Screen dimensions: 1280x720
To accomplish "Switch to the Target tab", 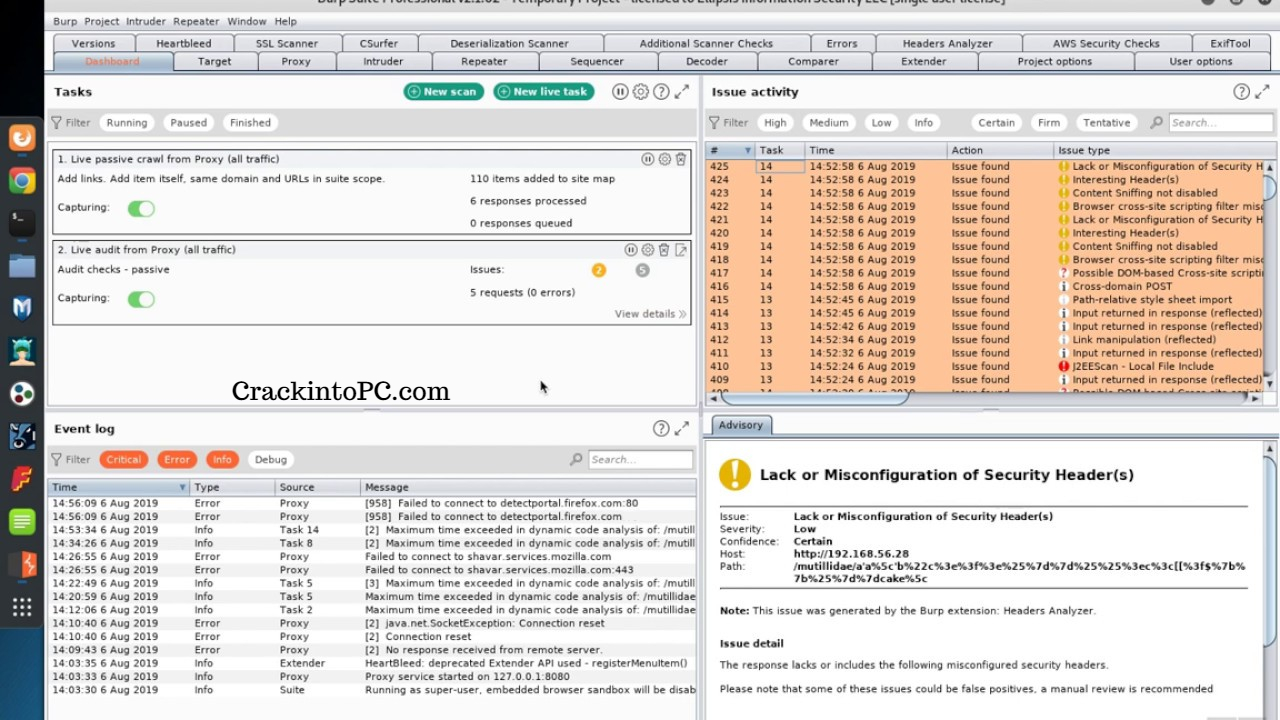I will (215, 61).
